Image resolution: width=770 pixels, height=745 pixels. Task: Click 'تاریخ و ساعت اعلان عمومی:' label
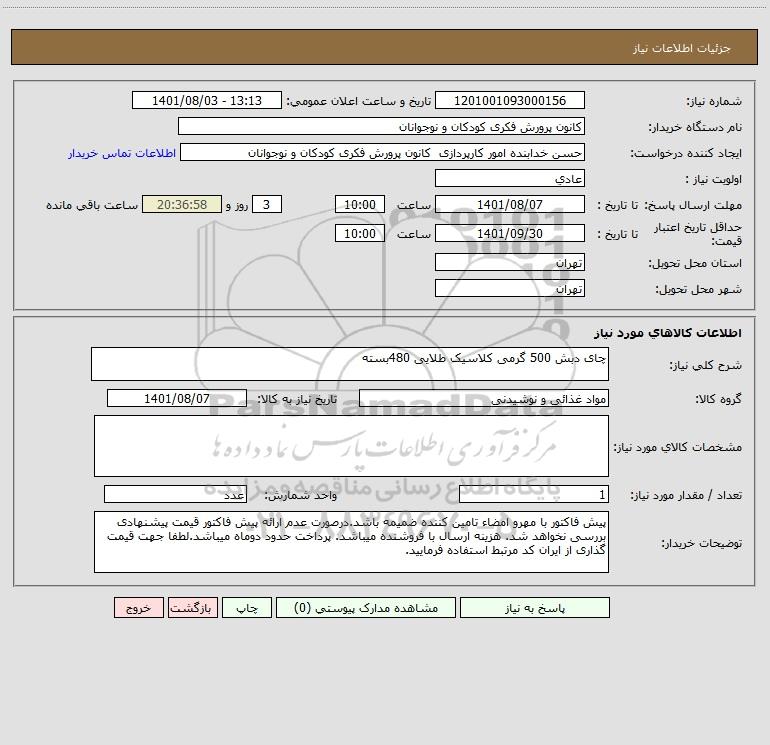click(359, 101)
